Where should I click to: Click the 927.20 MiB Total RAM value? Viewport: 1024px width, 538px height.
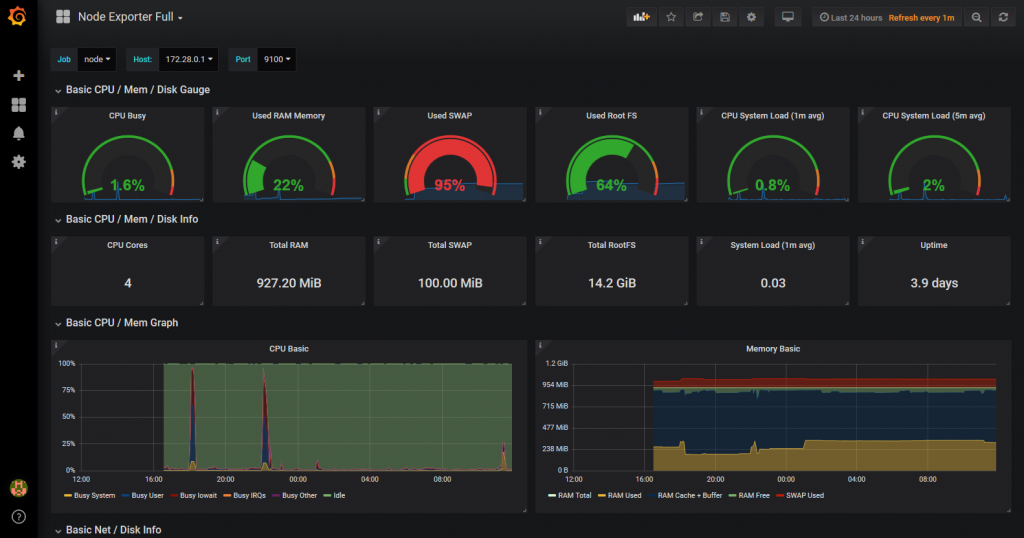click(289, 283)
